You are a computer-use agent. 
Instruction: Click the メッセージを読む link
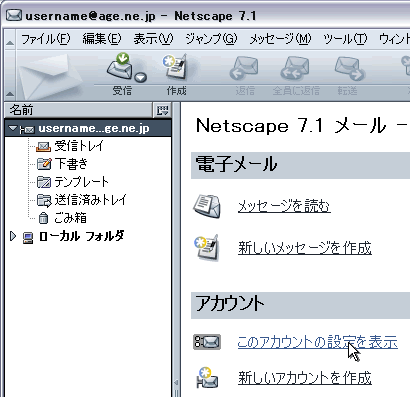284,206
